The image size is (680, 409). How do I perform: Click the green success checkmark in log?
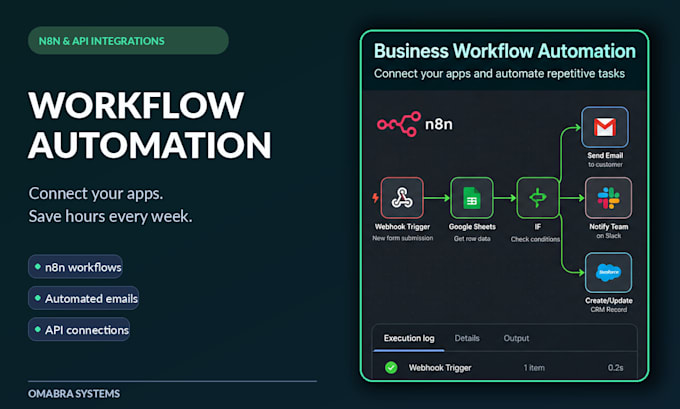(x=391, y=367)
